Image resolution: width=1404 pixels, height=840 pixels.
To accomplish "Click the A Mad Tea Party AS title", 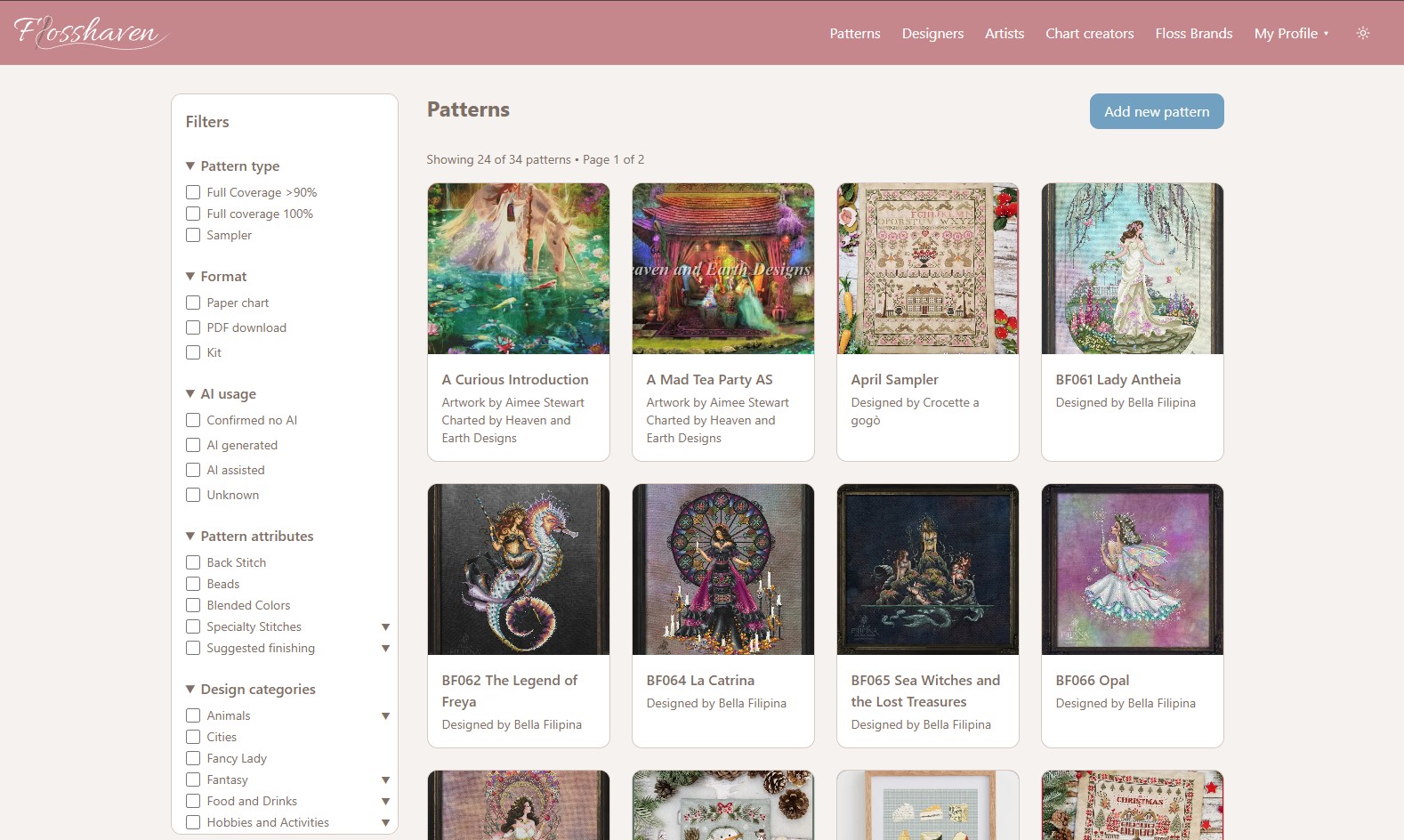I will [x=709, y=379].
